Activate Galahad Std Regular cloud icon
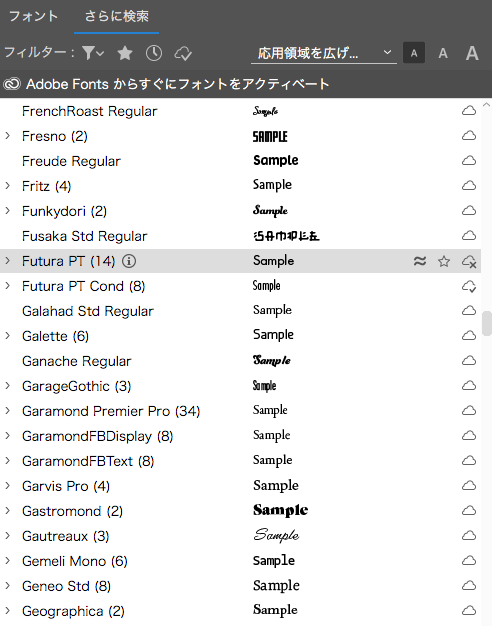Viewport: 492px width, 626px height. [469, 311]
